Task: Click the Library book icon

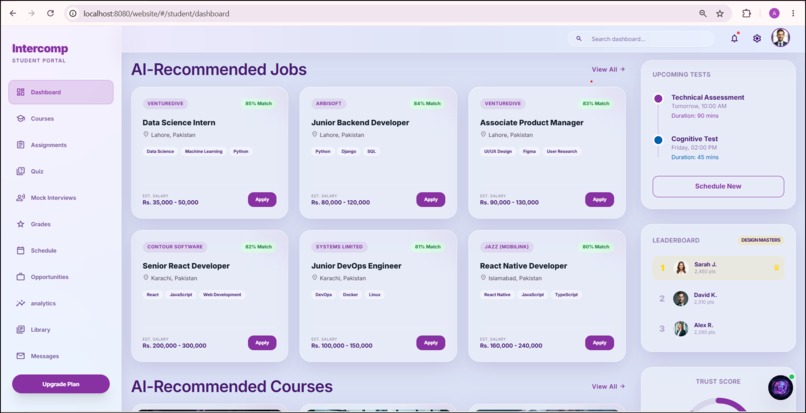Action: (x=21, y=330)
